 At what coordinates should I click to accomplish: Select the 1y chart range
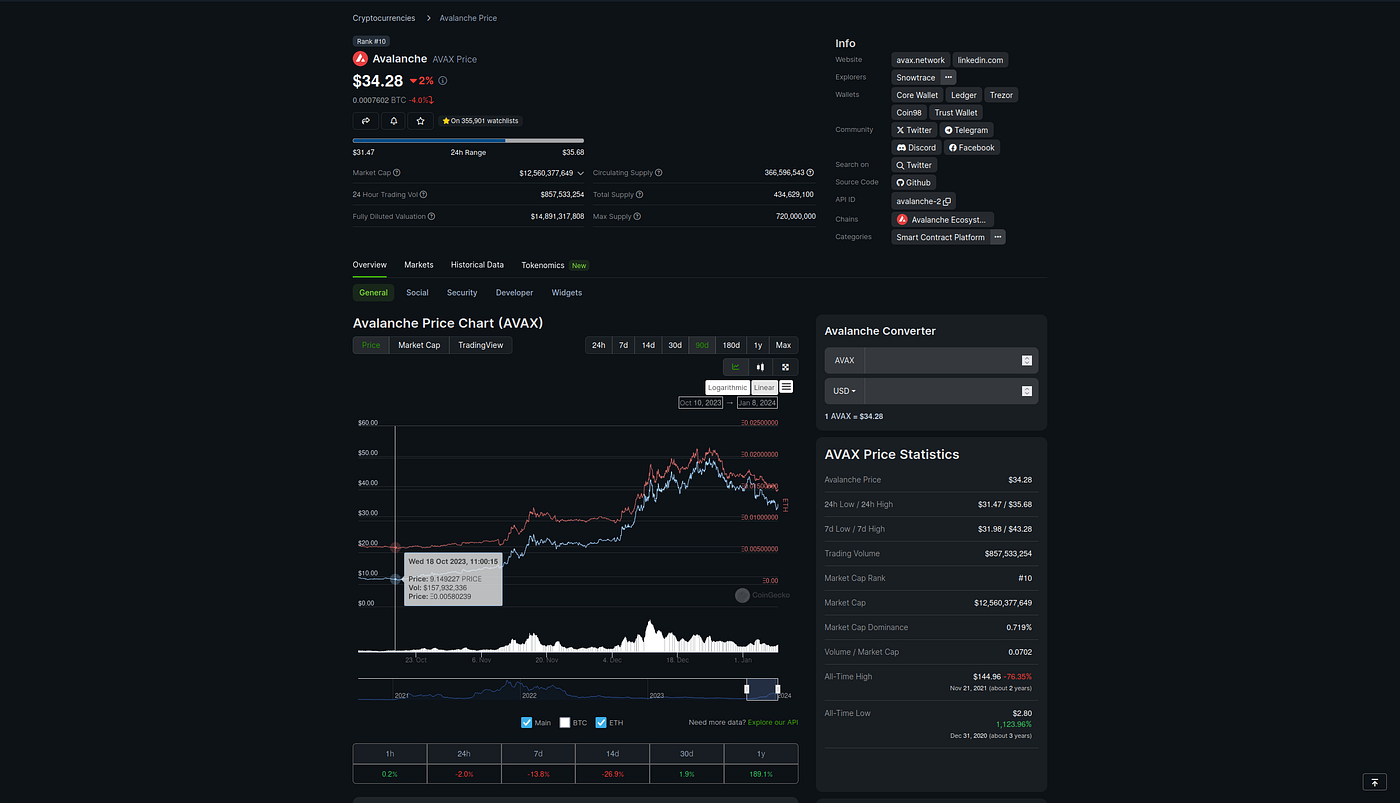tap(758, 345)
